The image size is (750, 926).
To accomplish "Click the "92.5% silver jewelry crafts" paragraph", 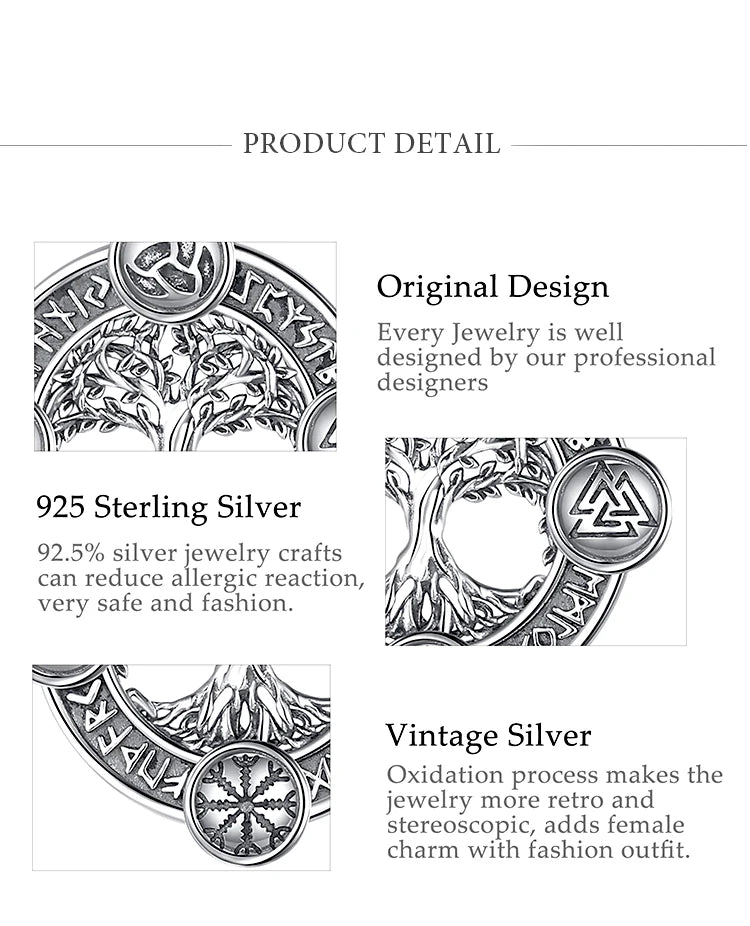I will pyautogui.click(x=200, y=578).
